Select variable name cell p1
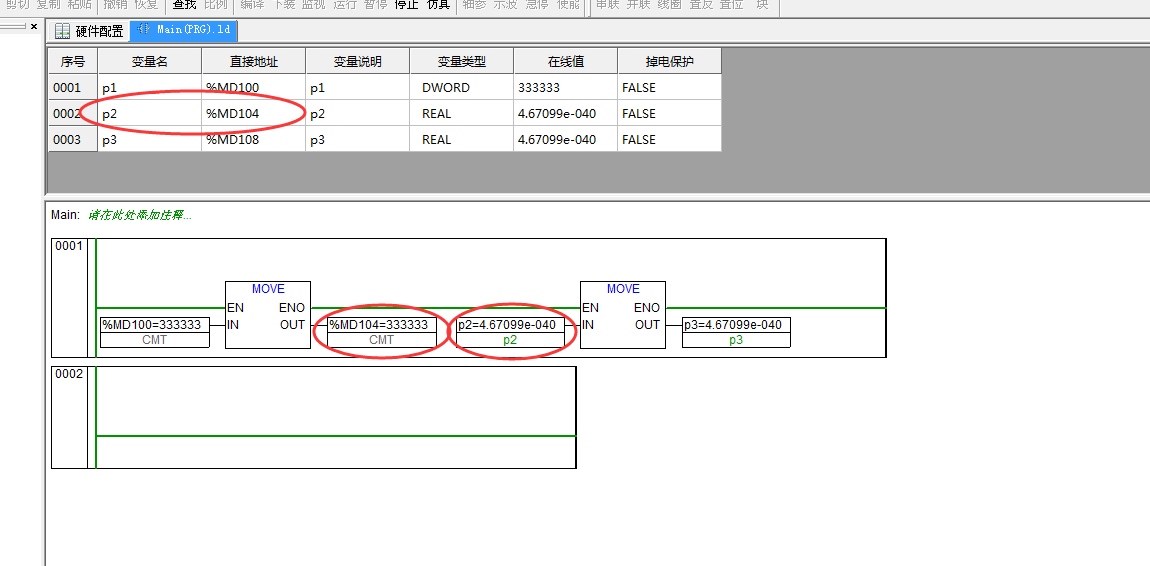The height and width of the screenshot is (566, 1150). point(149,88)
